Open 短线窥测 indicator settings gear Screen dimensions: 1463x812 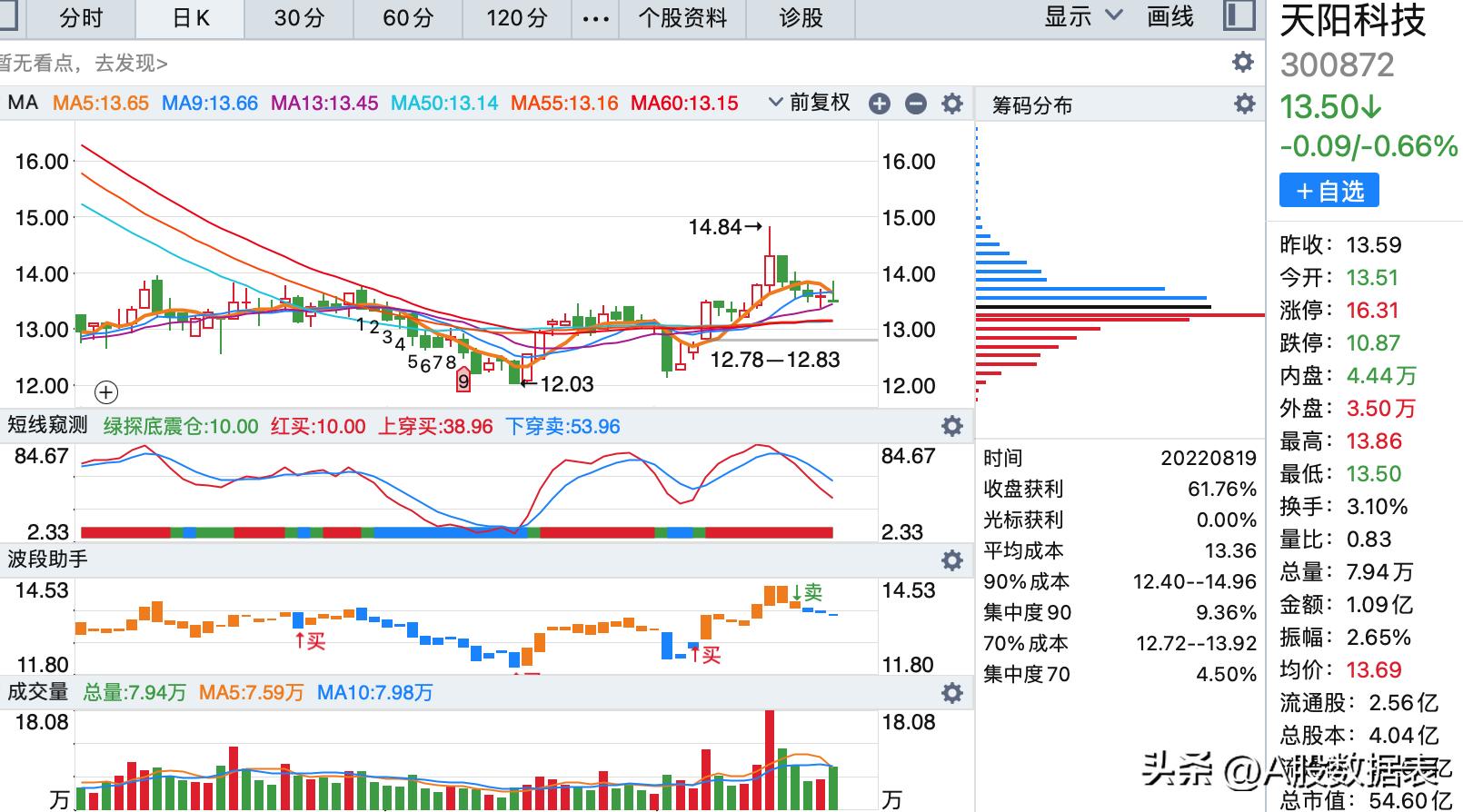pos(951,426)
